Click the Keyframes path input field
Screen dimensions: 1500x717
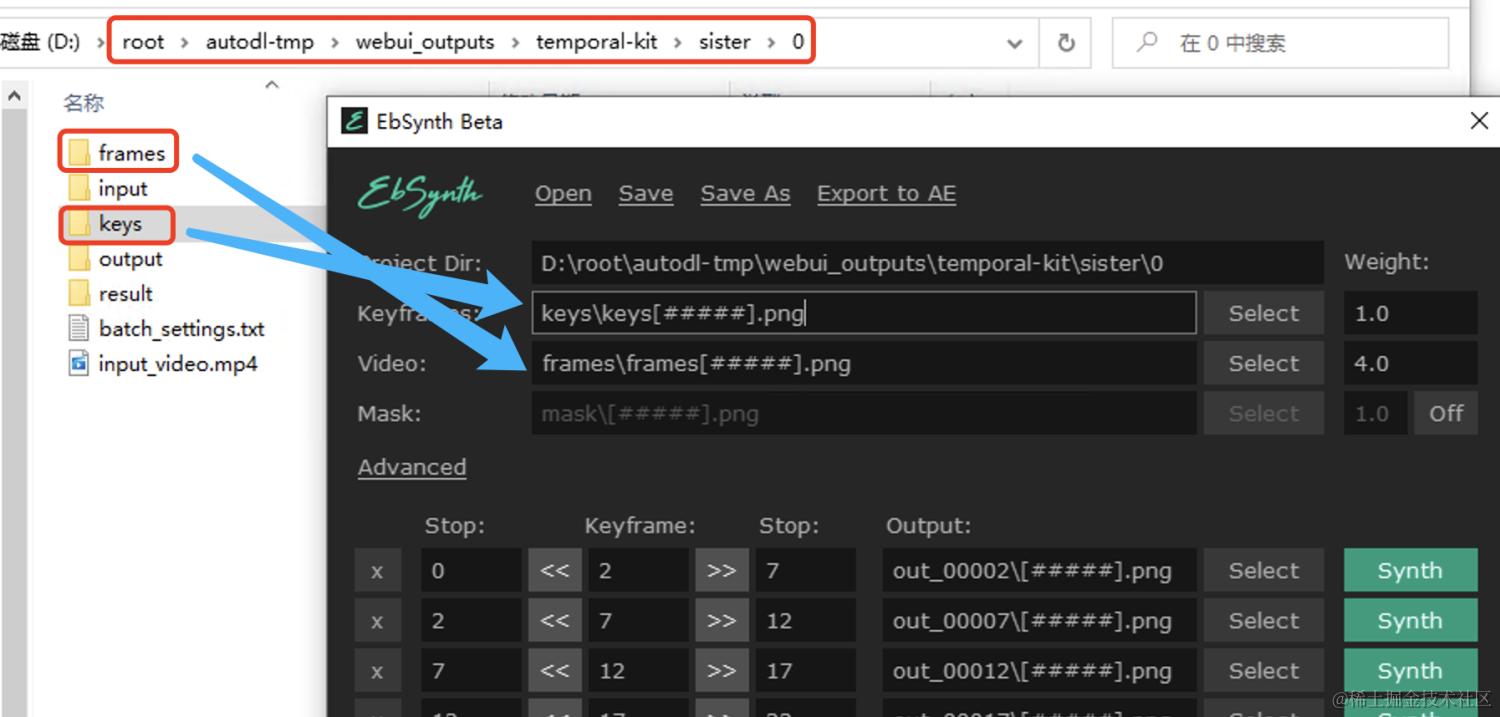(864, 313)
